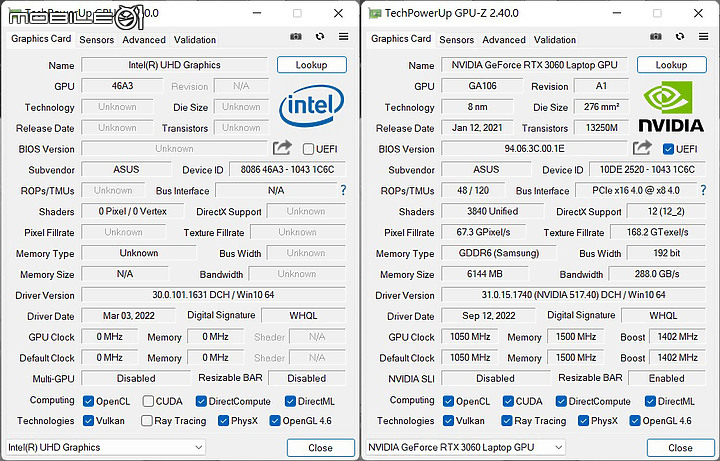Click BIOS Version field 94.06.3C.00.1E
This screenshot has width=720, height=461.
534,149
